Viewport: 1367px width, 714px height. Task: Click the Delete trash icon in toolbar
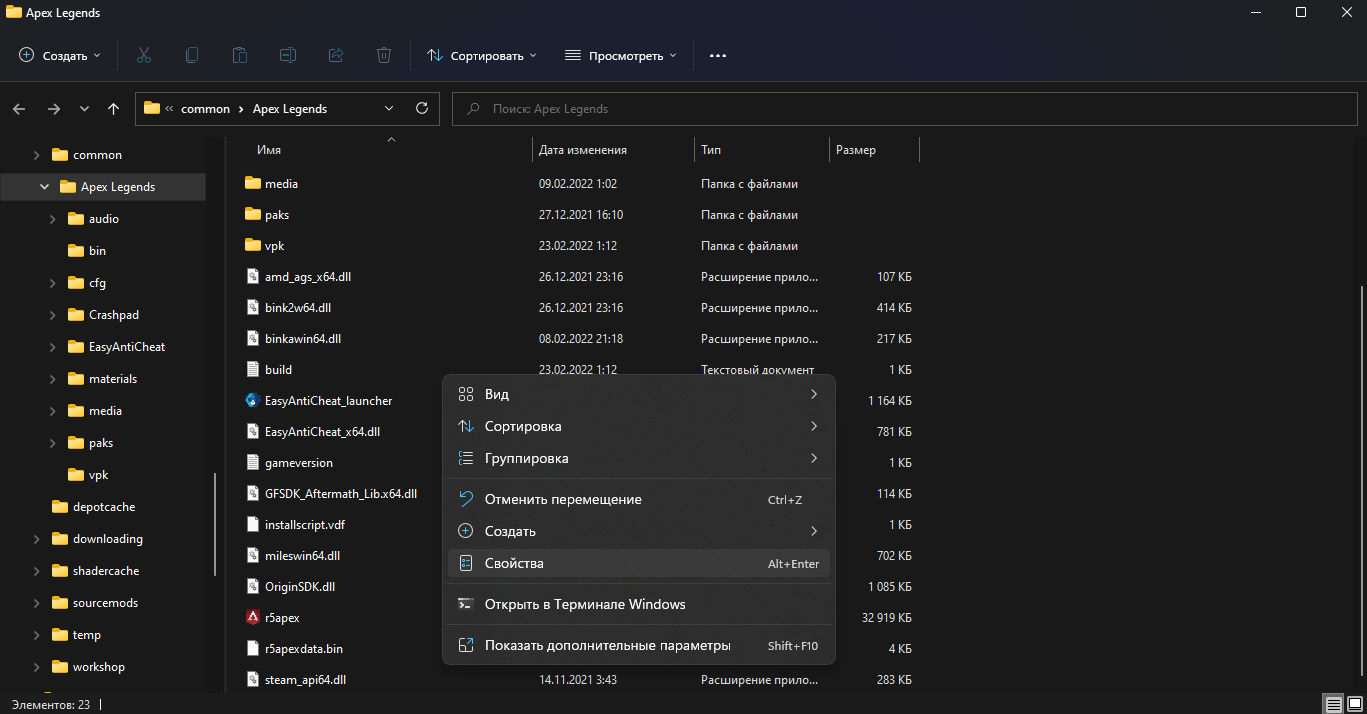click(384, 55)
